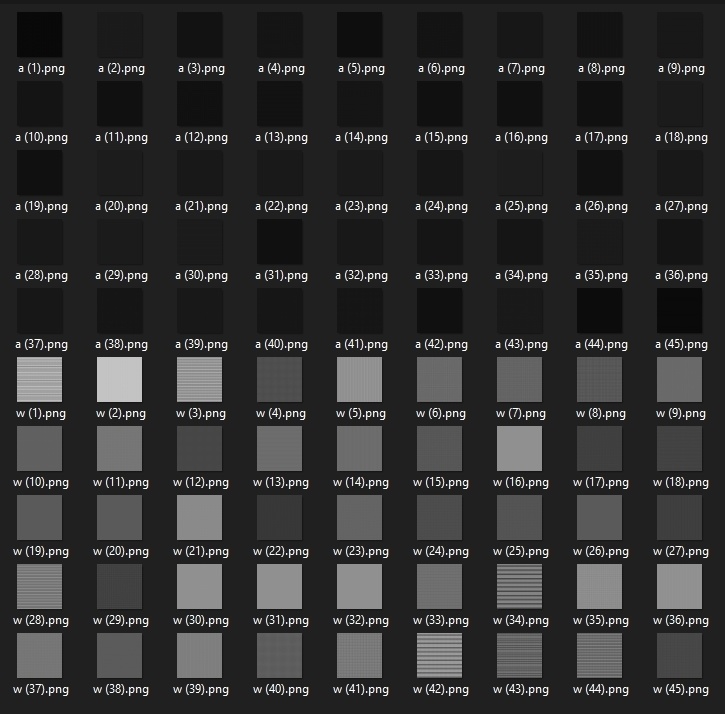725x714 pixels.
Task: Pick the w (16).png thumbnail
Action: [x=519, y=448]
